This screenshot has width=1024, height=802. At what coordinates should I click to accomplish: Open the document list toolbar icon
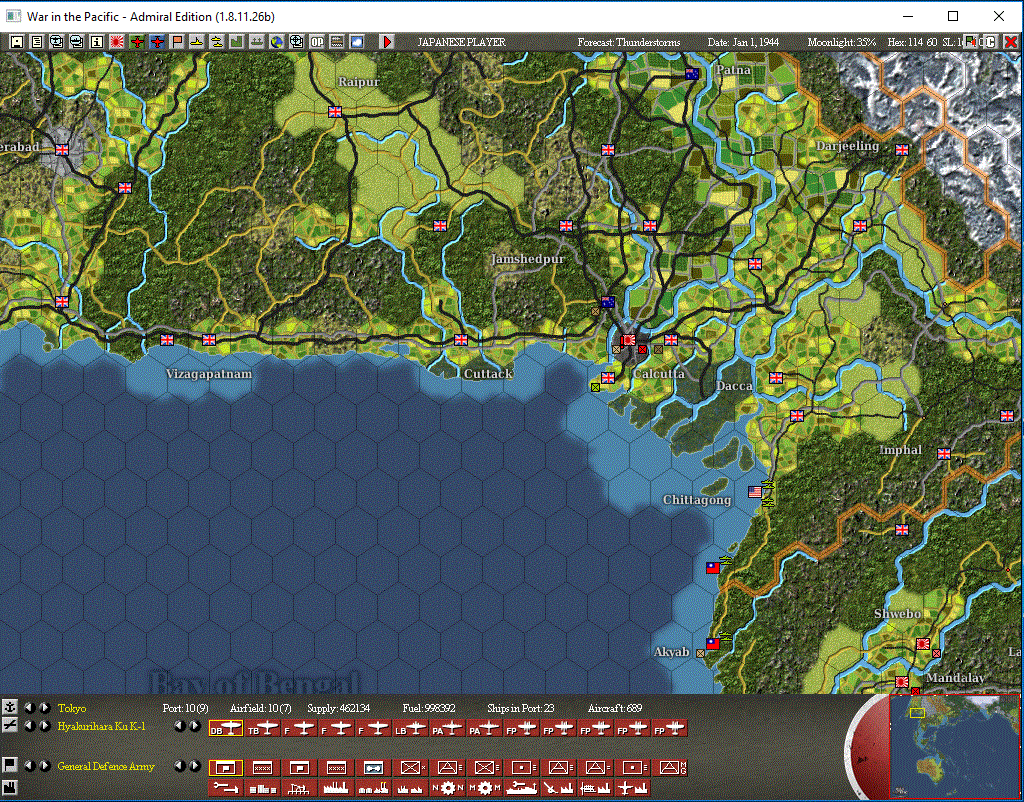pos(37,42)
